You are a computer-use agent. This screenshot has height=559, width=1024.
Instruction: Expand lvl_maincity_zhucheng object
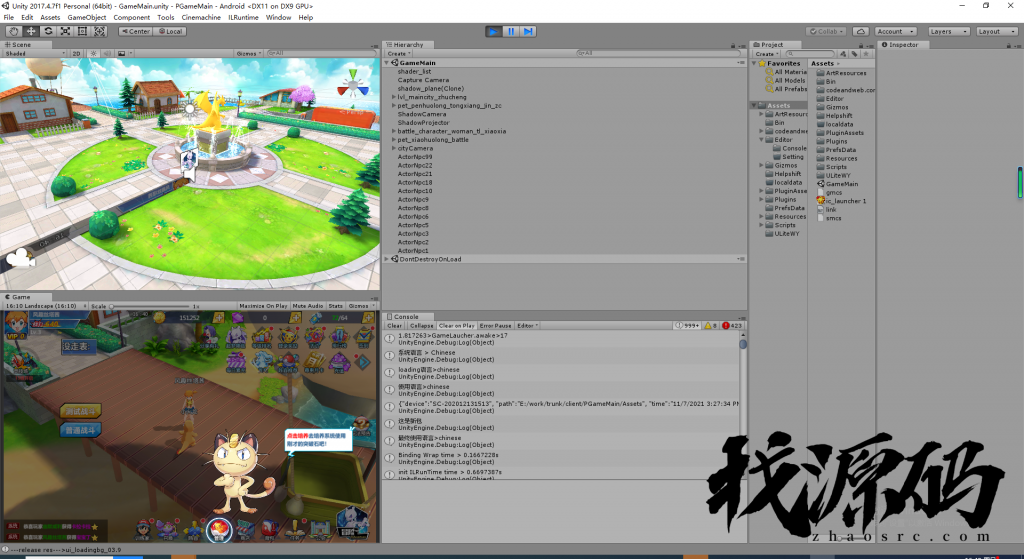tap(393, 97)
